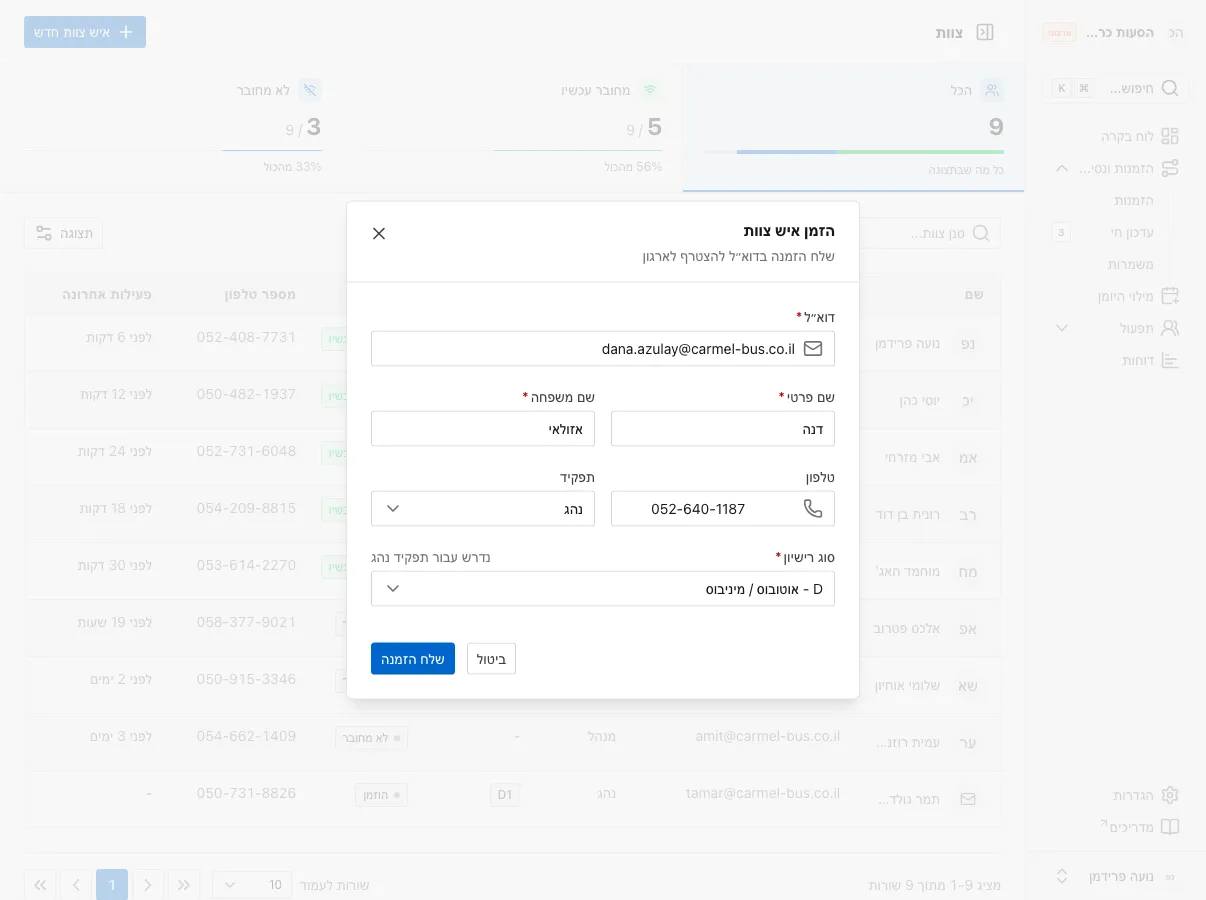Click the פעילות אחרונה column header
This screenshot has width=1206, height=900.
pyautogui.click(x=106, y=294)
